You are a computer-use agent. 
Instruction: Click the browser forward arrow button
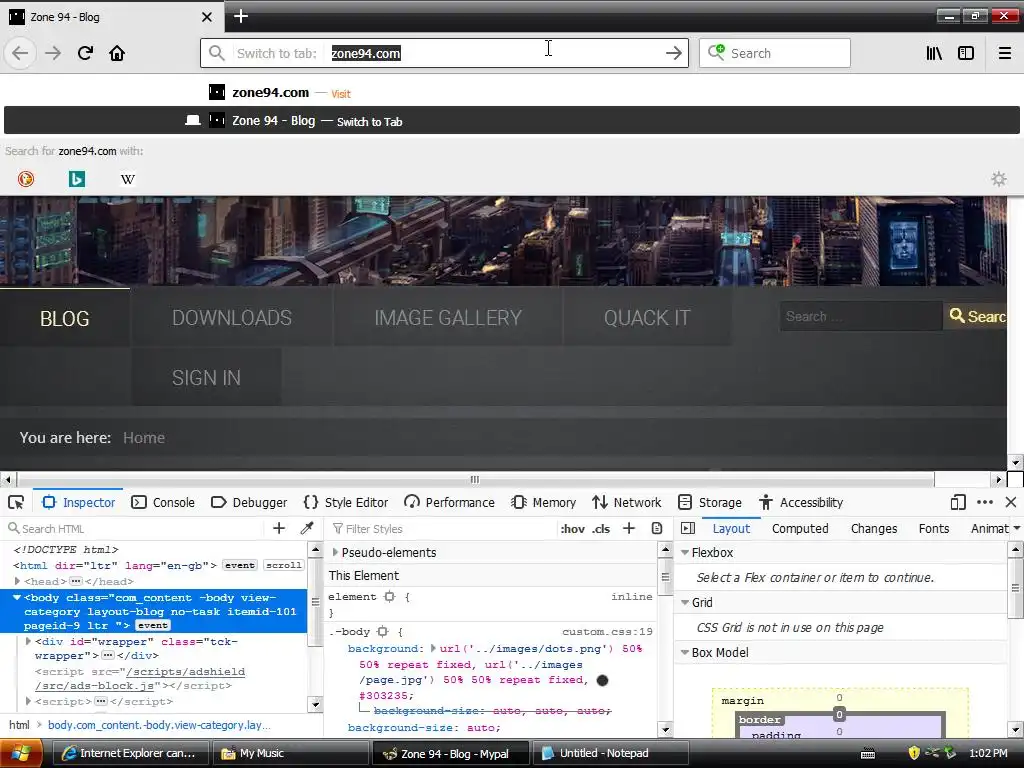[x=53, y=53]
